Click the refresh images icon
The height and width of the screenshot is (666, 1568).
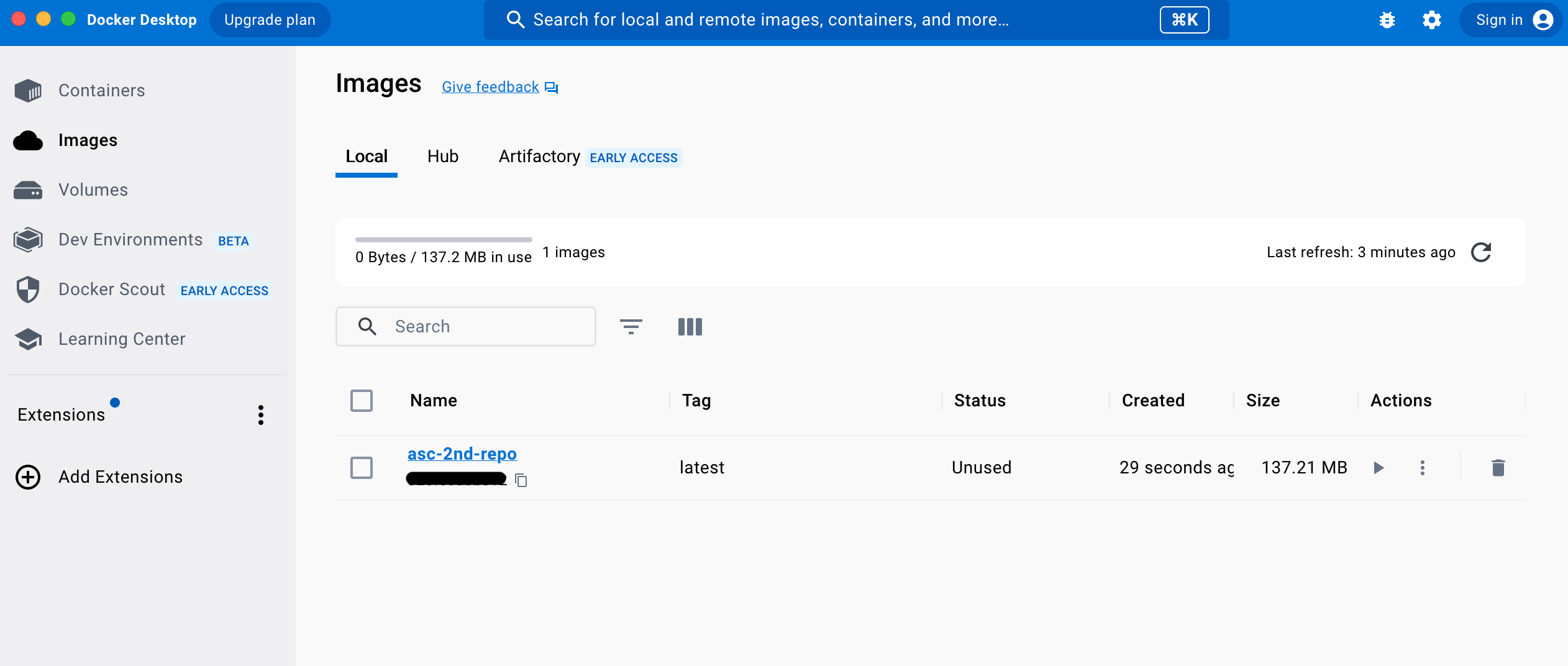(x=1481, y=252)
